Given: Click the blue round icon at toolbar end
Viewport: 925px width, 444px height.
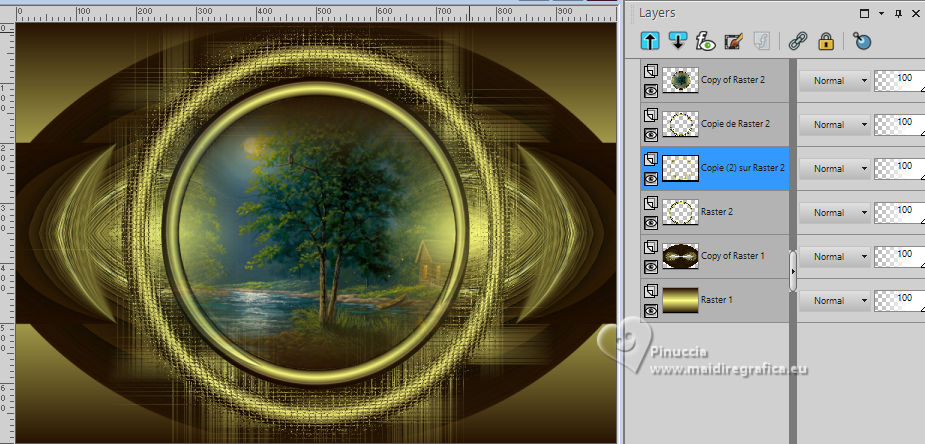Looking at the screenshot, I should coord(862,41).
